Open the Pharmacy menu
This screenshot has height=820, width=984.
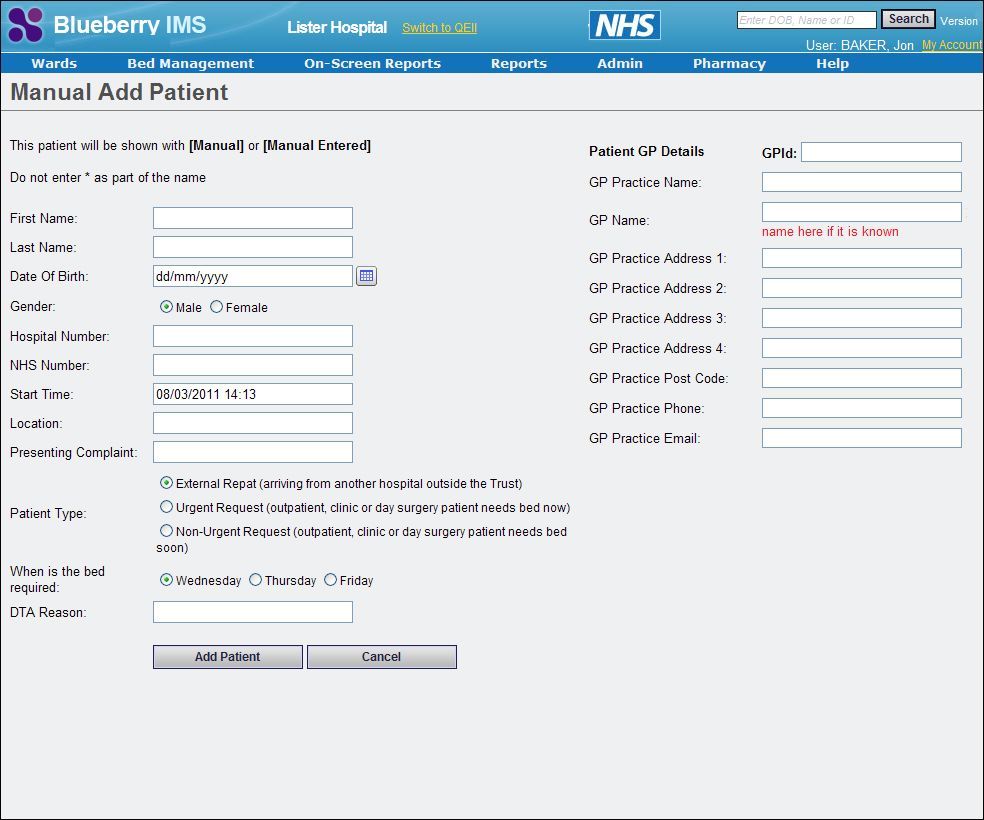pos(729,63)
